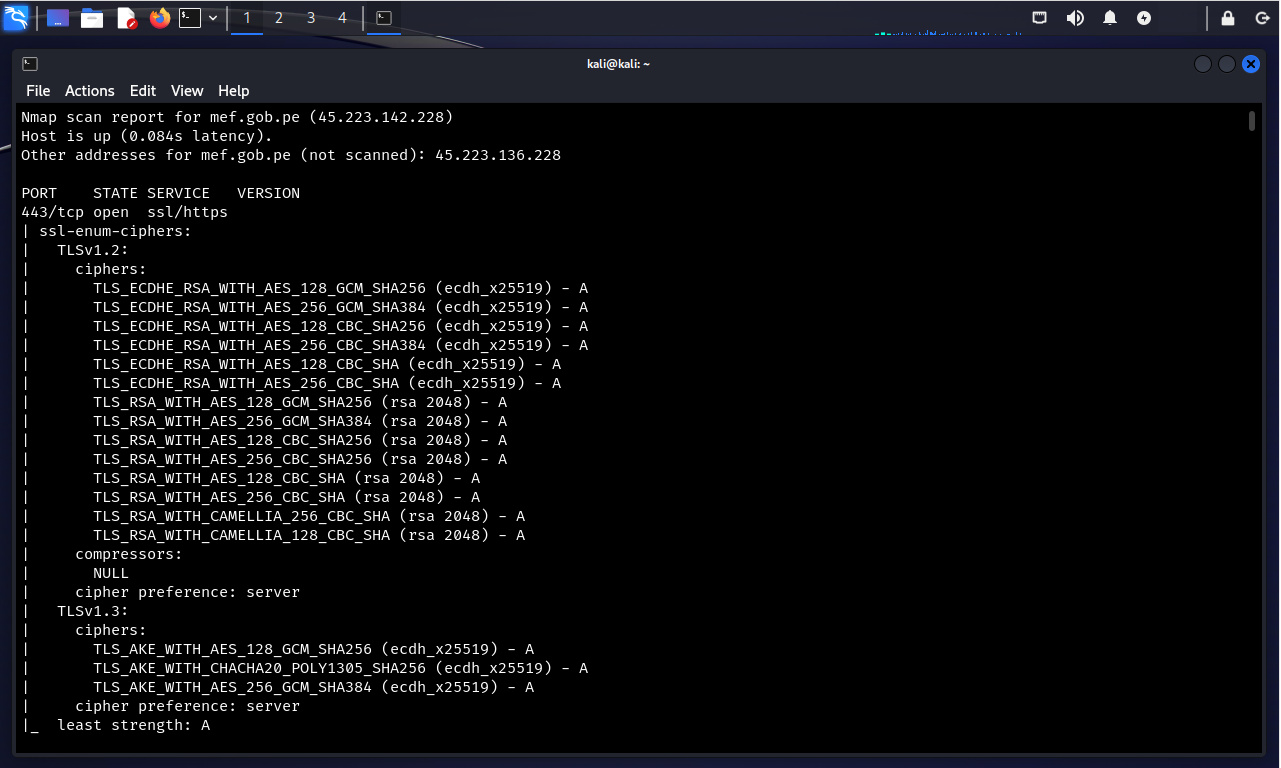Open the View menu in terminal

pyautogui.click(x=187, y=91)
